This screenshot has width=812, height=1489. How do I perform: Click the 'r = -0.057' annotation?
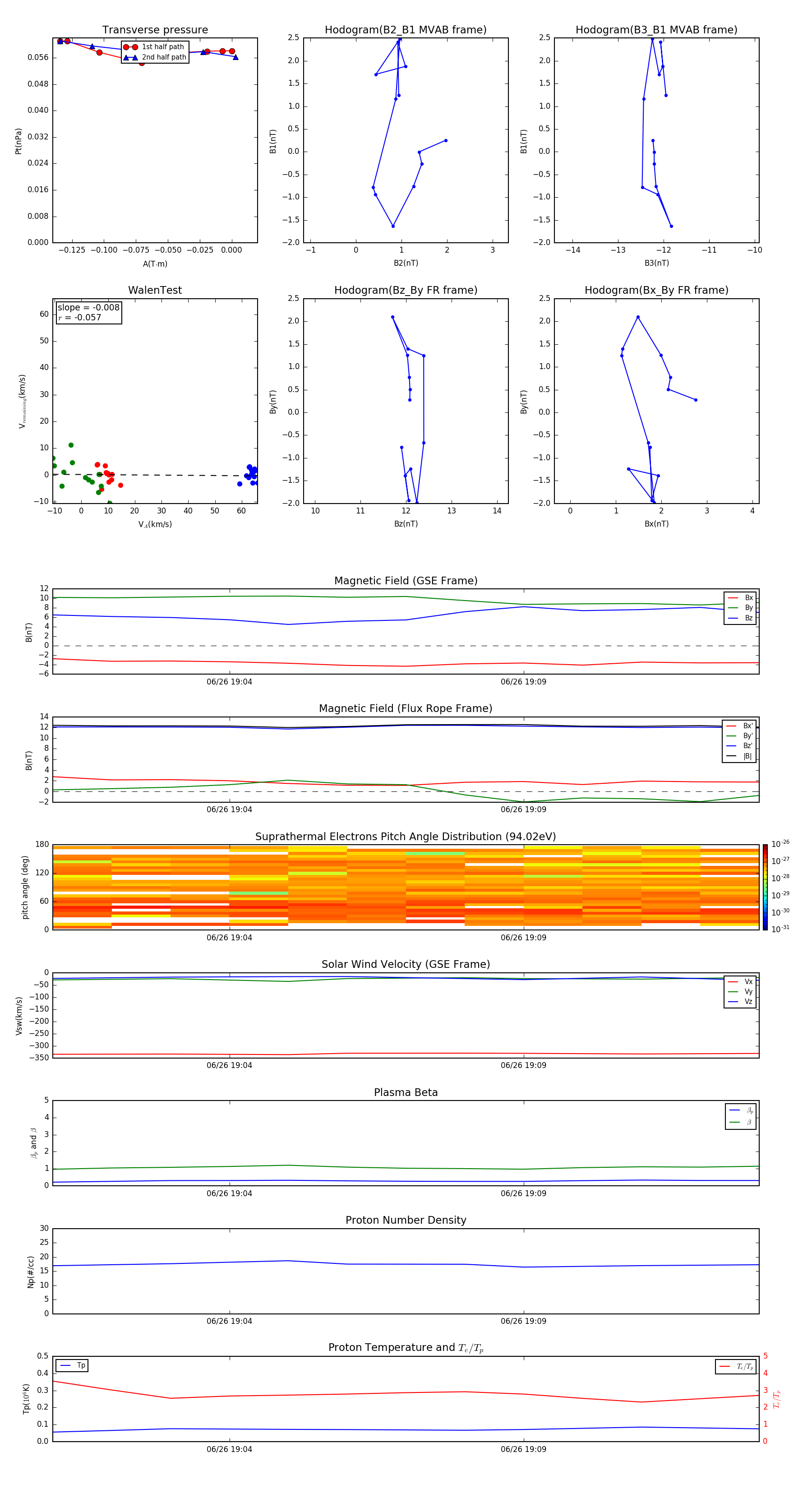coord(80,317)
